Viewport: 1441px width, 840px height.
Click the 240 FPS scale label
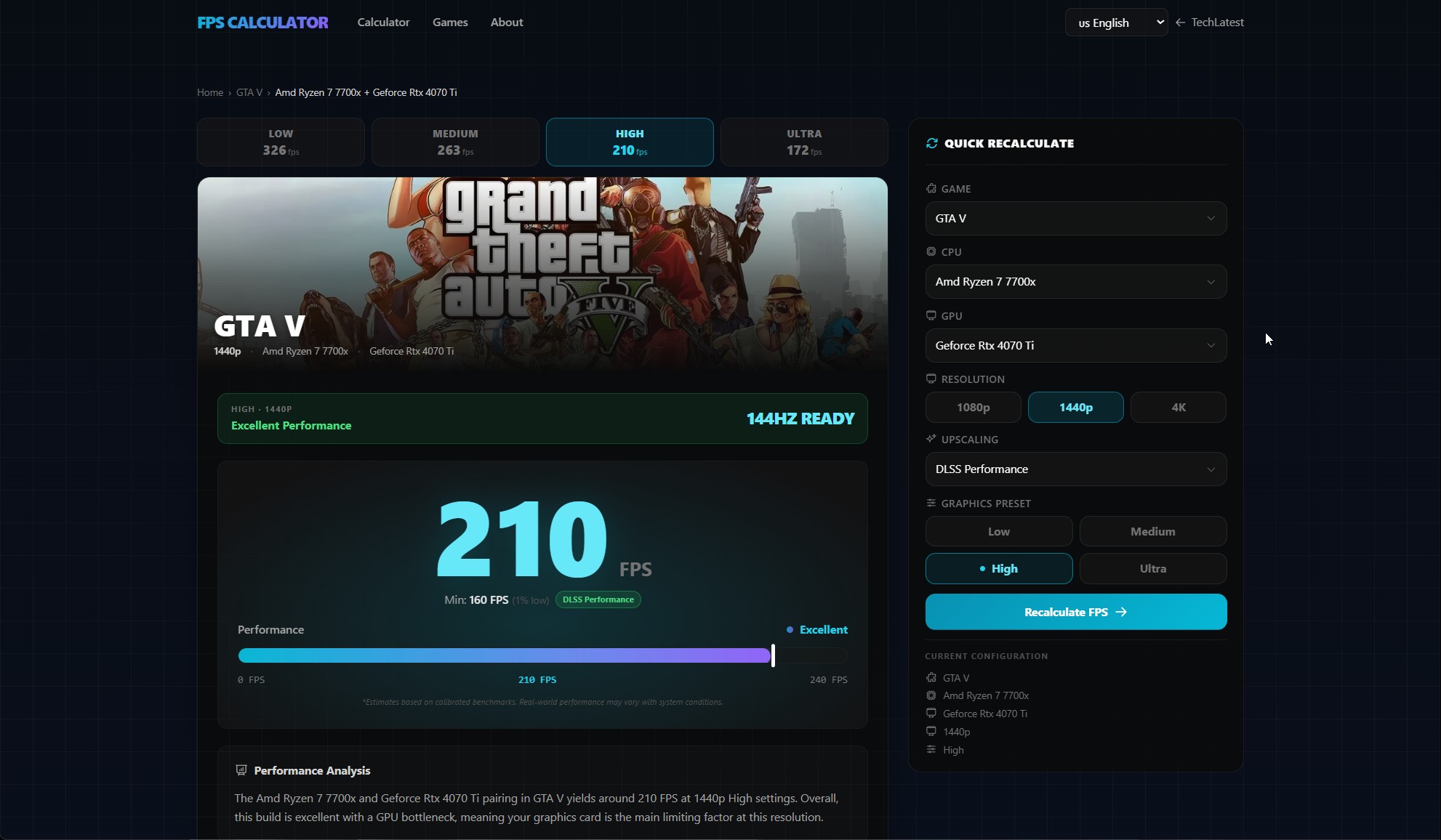(x=829, y=680)
